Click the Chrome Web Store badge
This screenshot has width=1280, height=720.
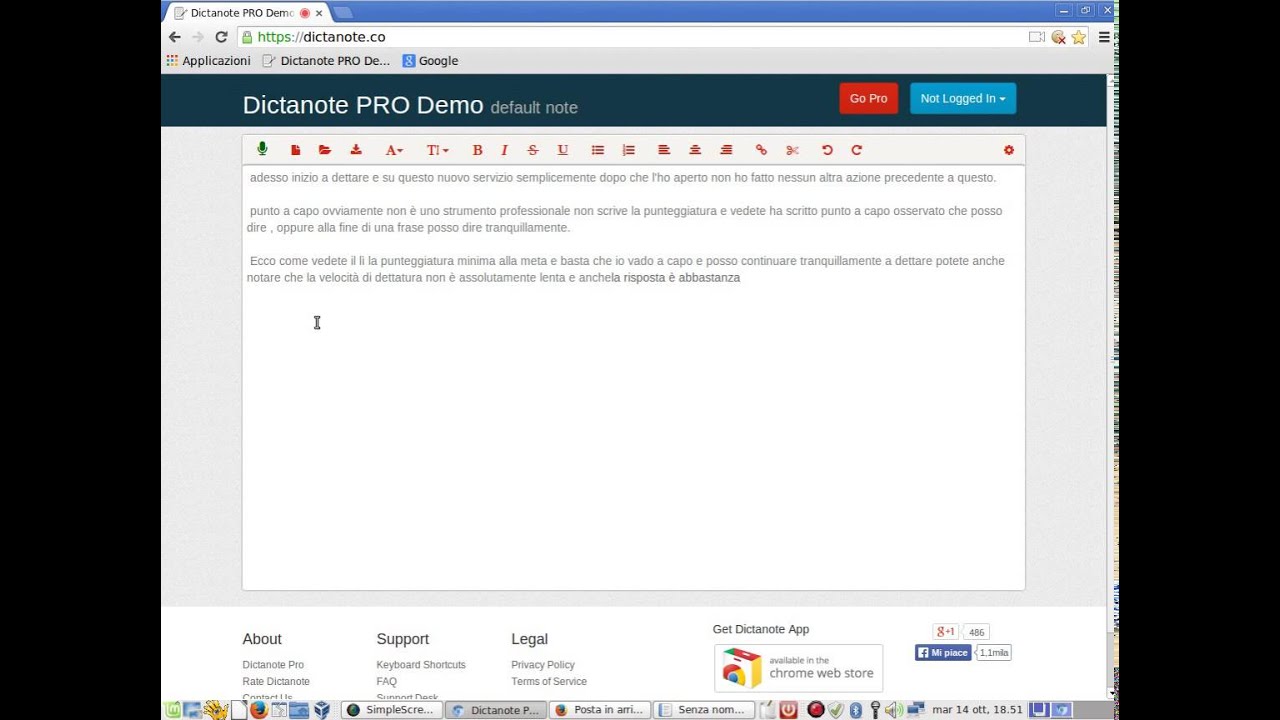(798, 668)
